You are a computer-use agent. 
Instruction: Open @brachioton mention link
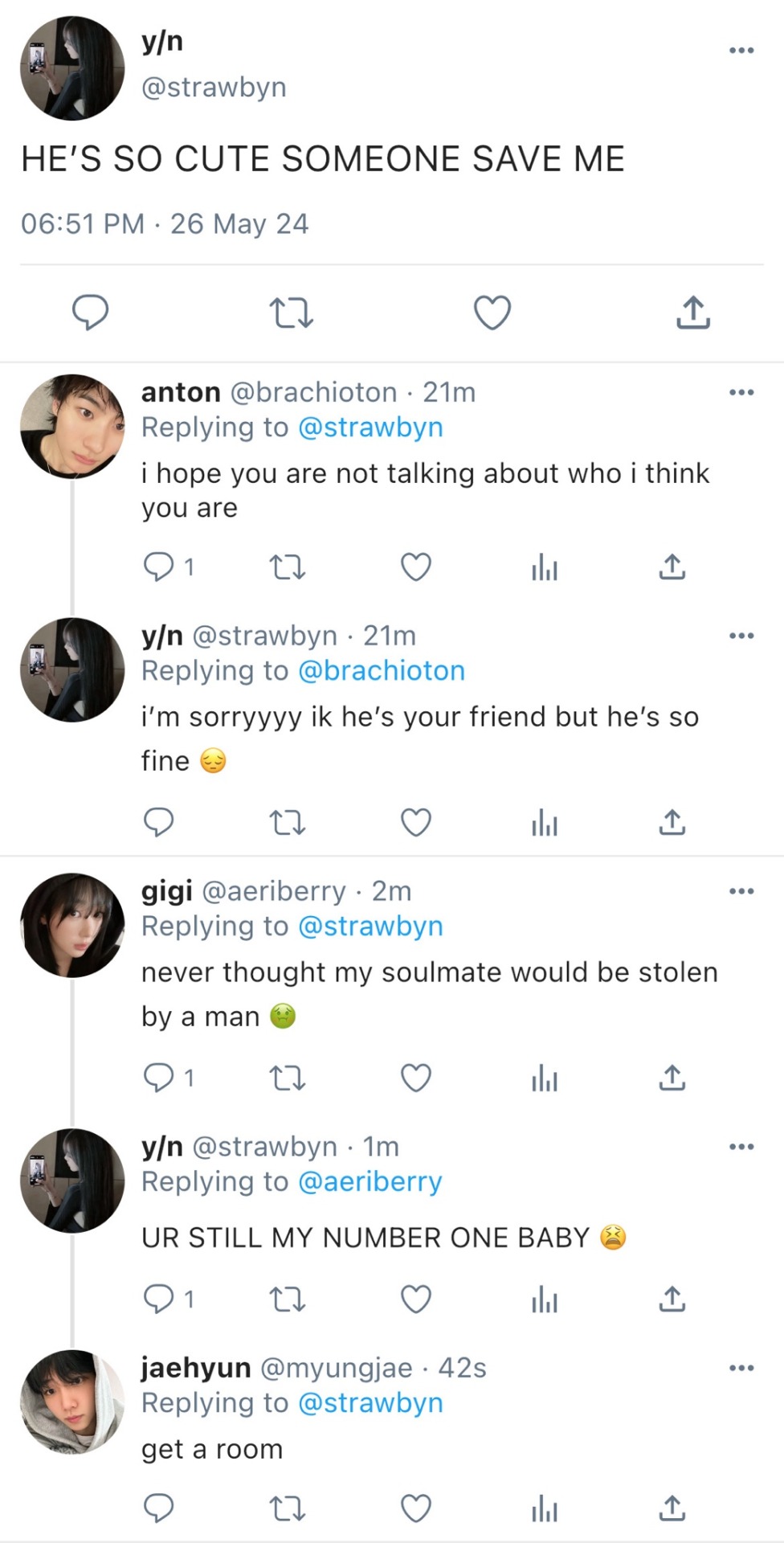[382, 671]
